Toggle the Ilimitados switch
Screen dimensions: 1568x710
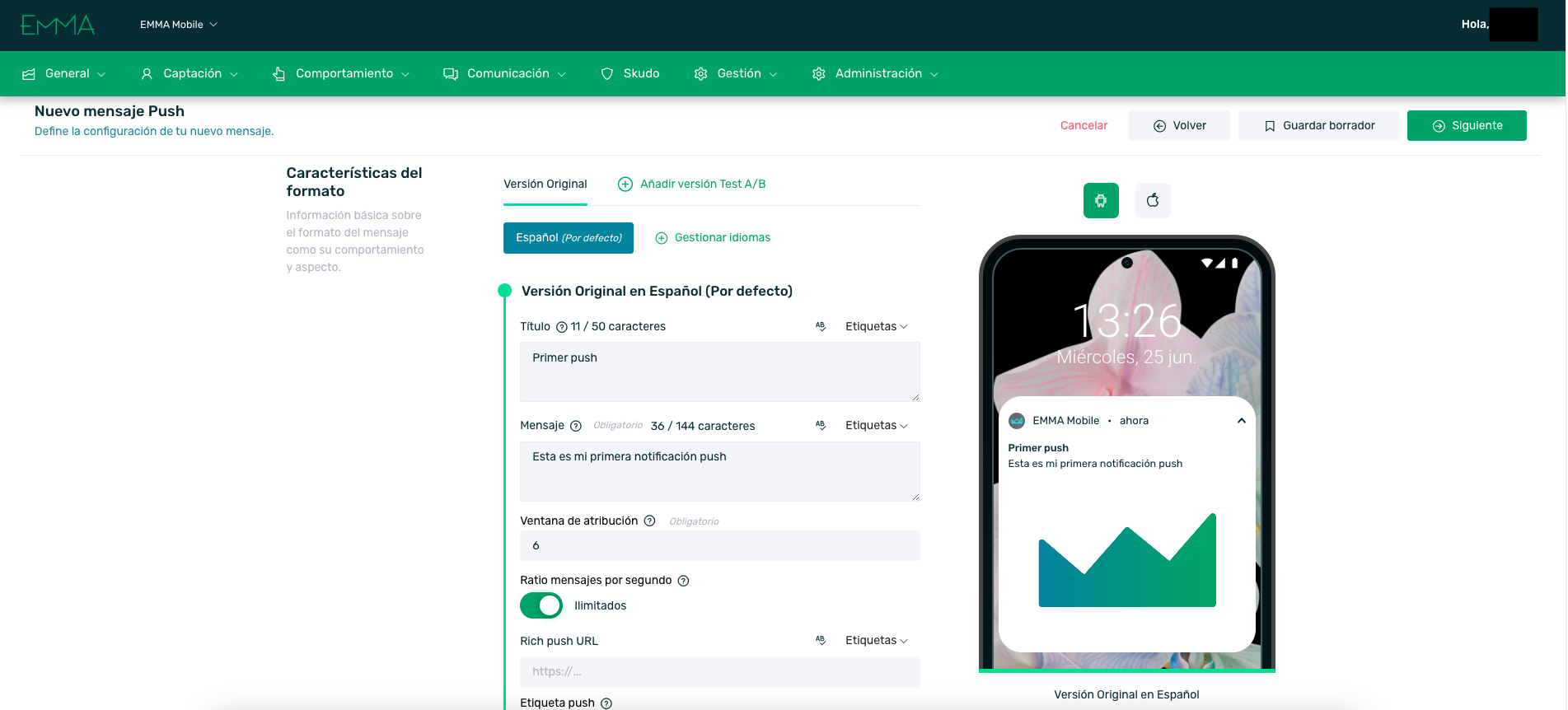tap(541, 605)
